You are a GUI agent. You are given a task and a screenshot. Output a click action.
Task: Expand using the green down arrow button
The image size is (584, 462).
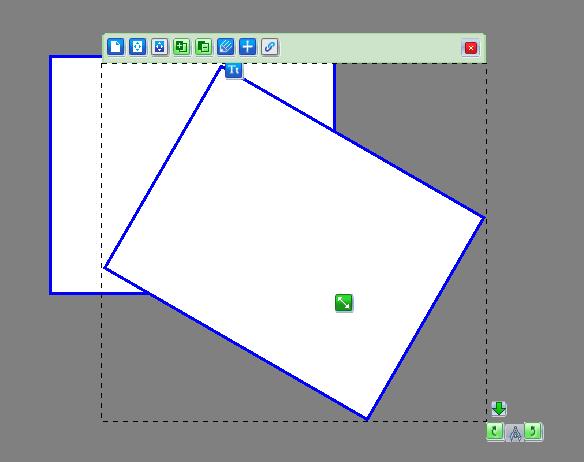(x=499, y=409)
